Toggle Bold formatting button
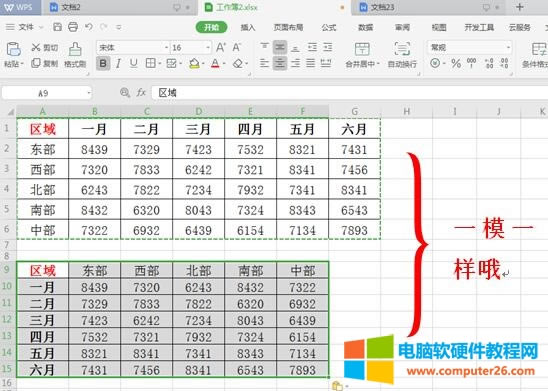Image resolution: width=548 pixels, height=391 pixels. click(103, 64)
